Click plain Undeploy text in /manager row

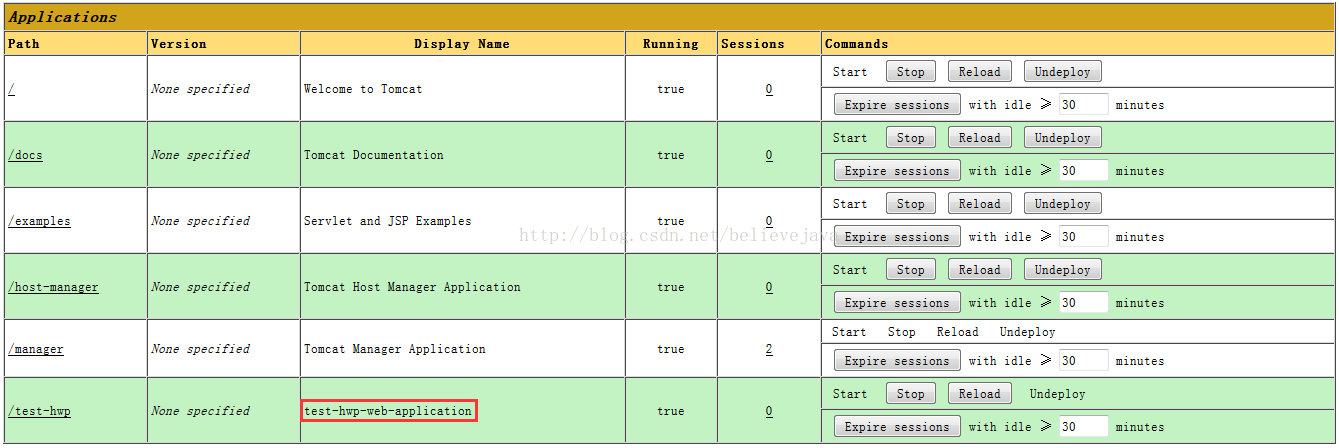tap(1027, 332)
